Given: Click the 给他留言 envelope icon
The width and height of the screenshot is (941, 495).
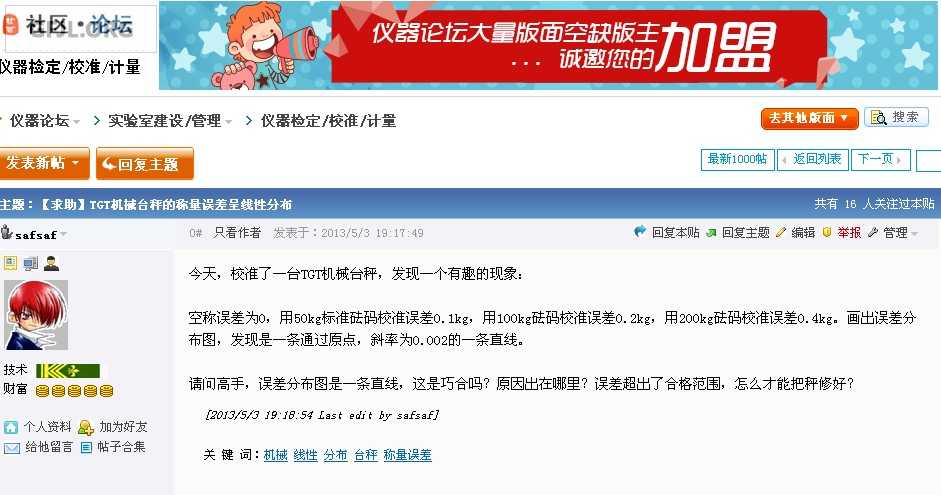Looking at the screenshot, I should pos(11,448).
